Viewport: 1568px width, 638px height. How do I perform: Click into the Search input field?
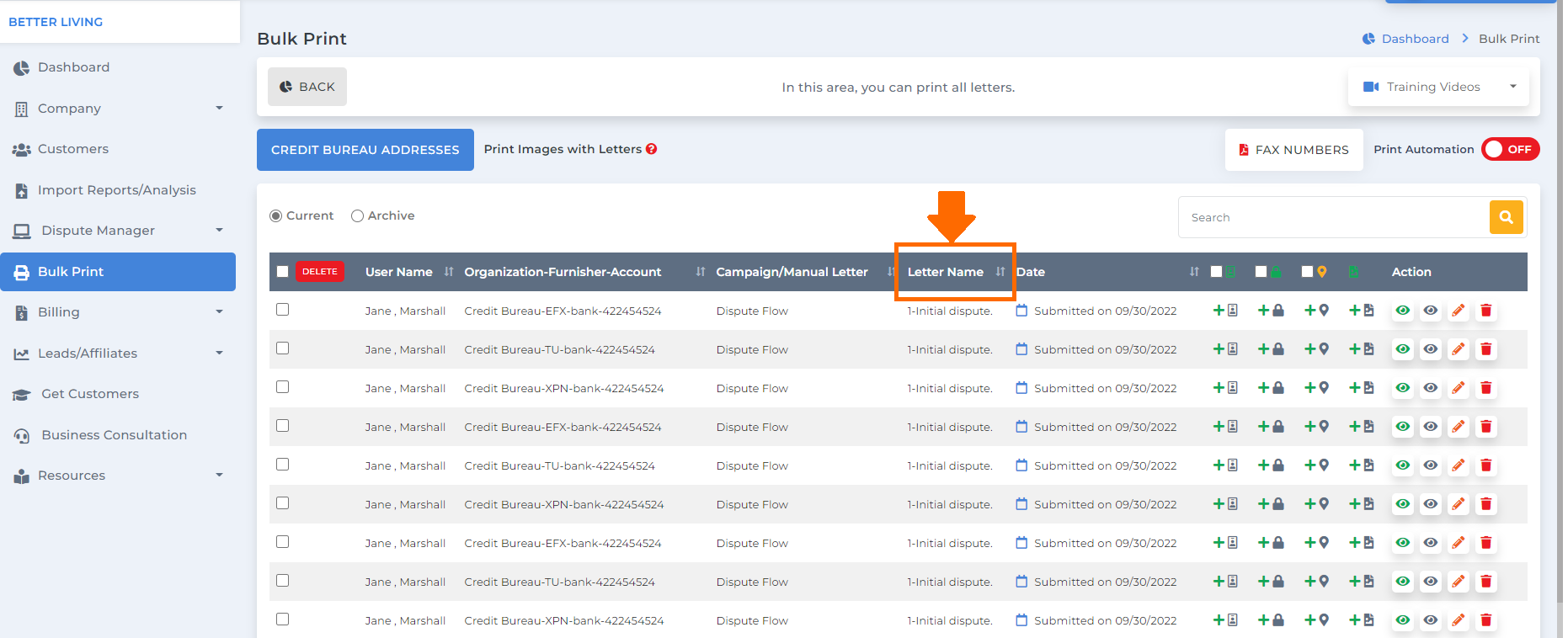(1334, 217)
